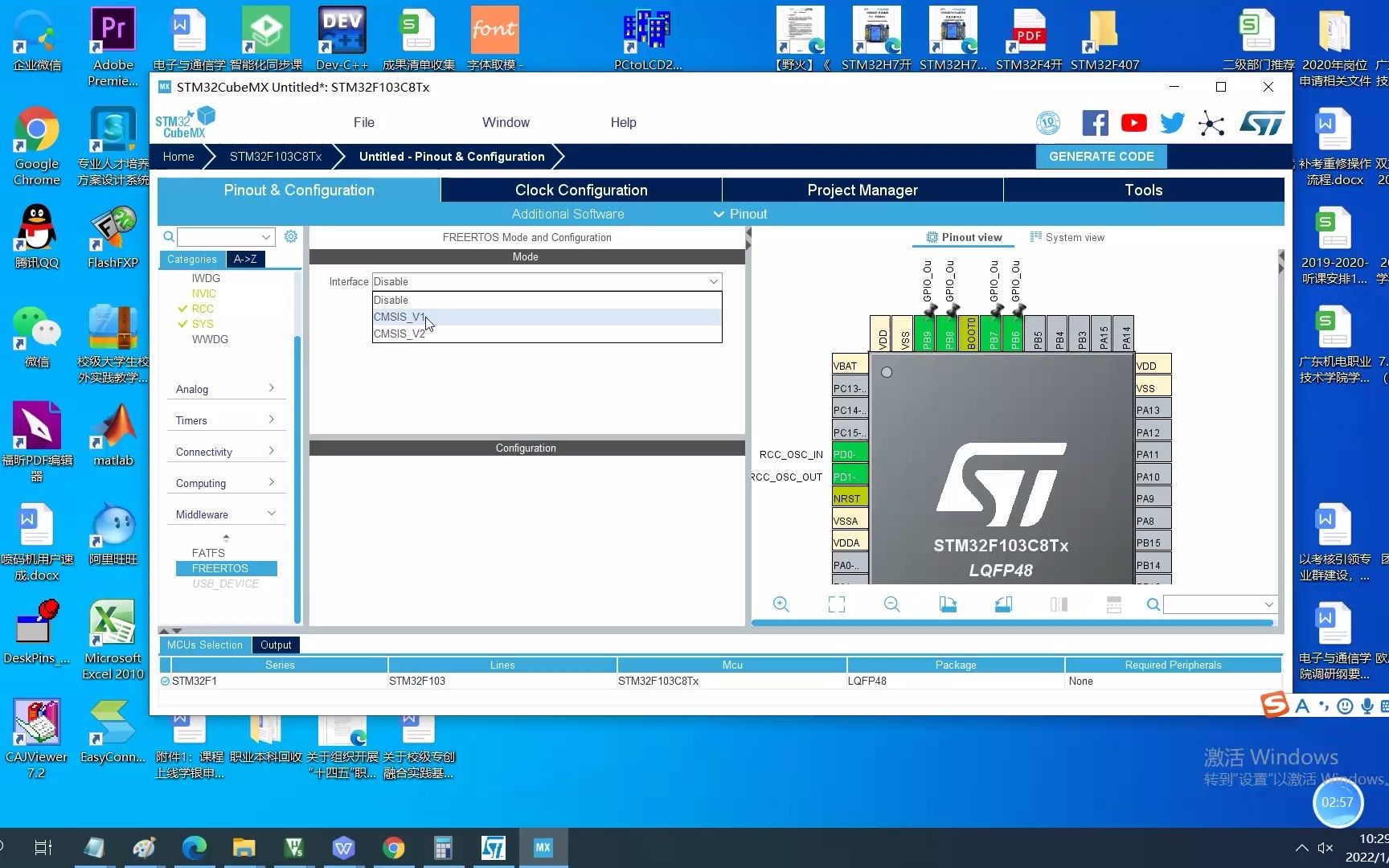The width and height of the screenshot is (1389, 868).
Task: Expand the Connectivity category
Action: tap(226, 452)
